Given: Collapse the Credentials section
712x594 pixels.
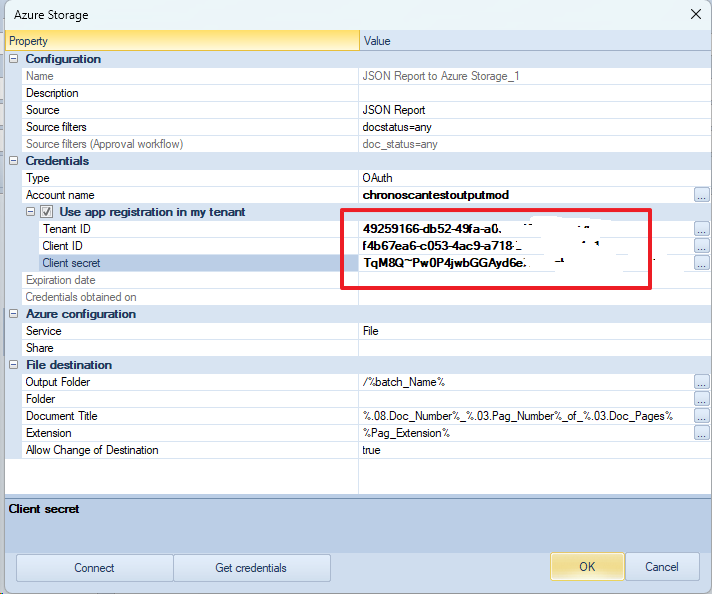Looking at the screenshot, I should pos(14,161).
